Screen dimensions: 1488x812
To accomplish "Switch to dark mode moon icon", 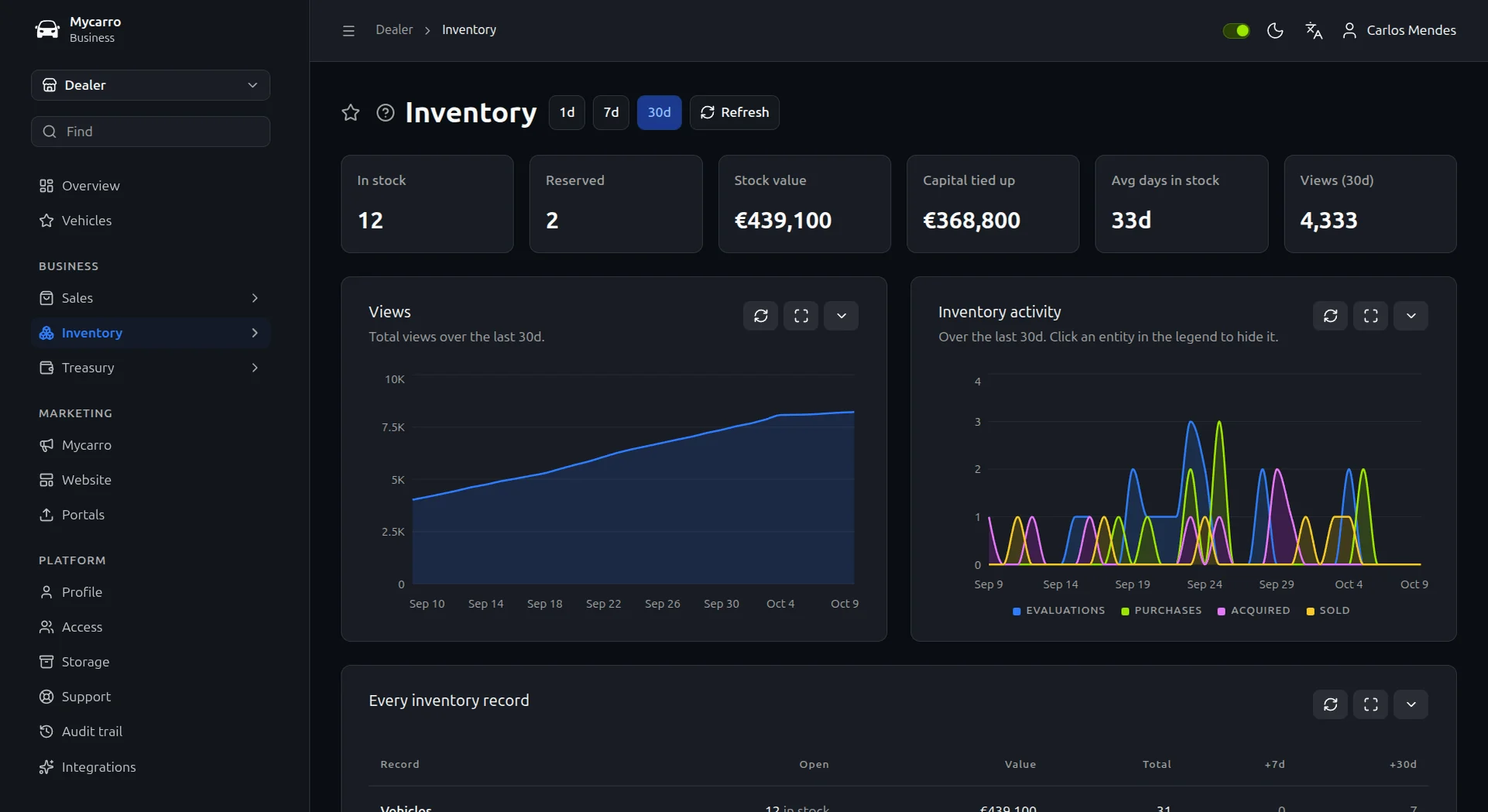I will 1275,30.
